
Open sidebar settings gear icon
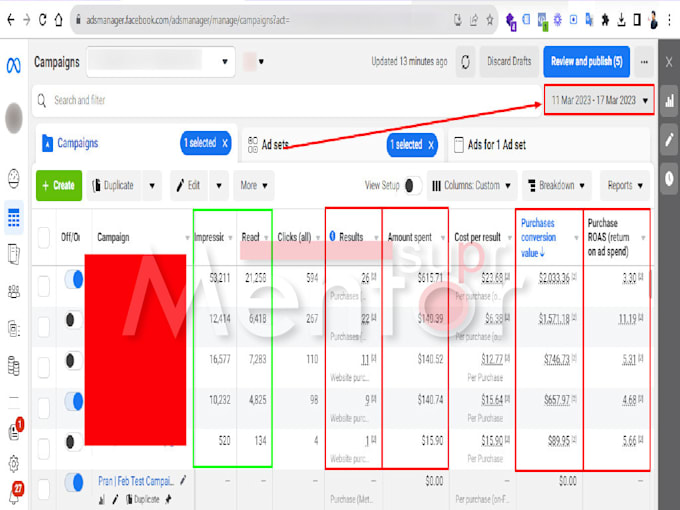click(14, 464)
